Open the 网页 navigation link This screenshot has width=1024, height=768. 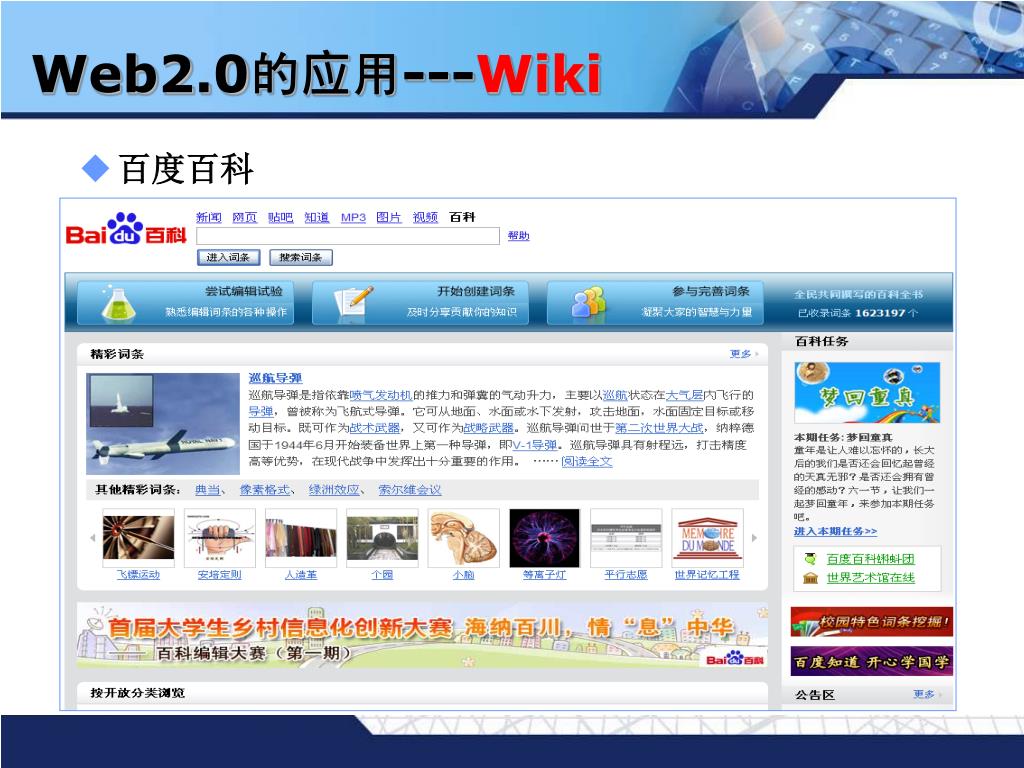click(x=244, y=217)
